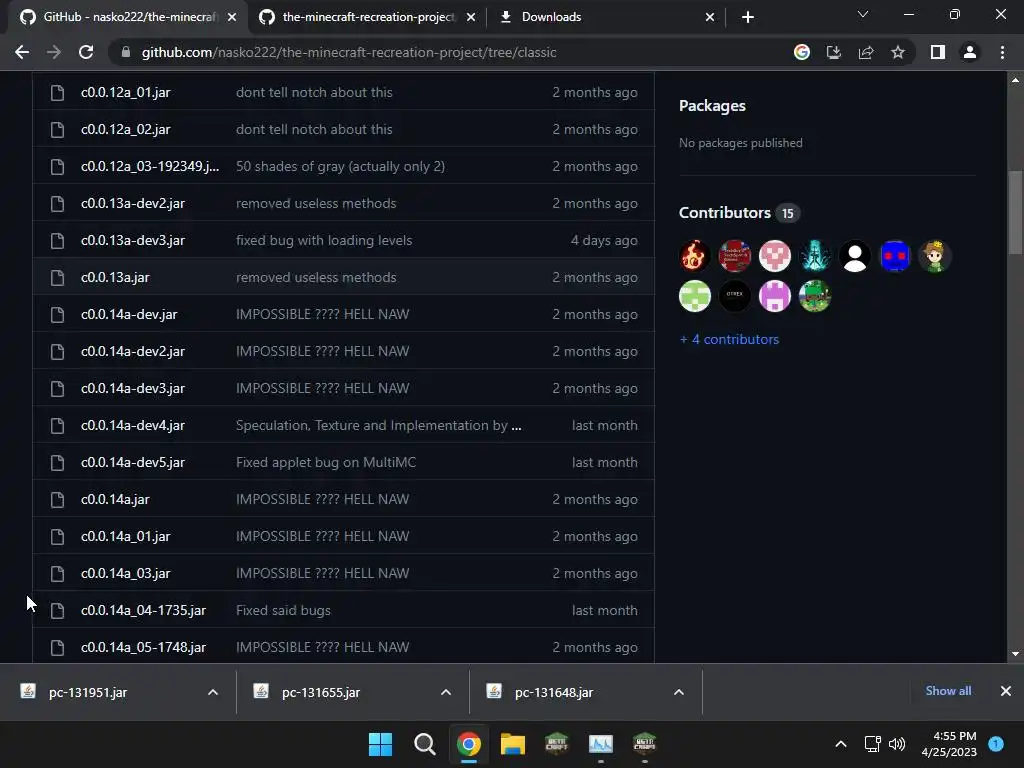Screen dimensions: 1024x768
Task: Open file c0.0.12a_01.jar
Action: 125,92
